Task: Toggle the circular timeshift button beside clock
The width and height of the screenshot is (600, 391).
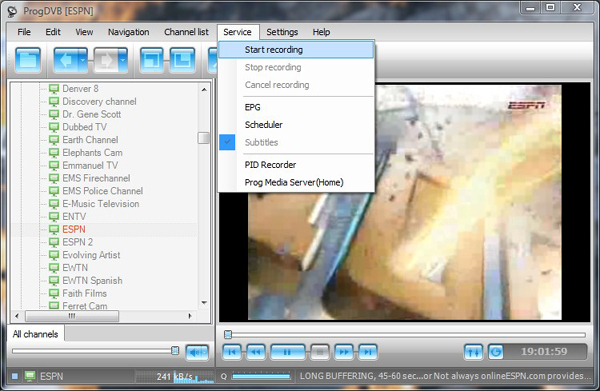Action: [496, 352]
